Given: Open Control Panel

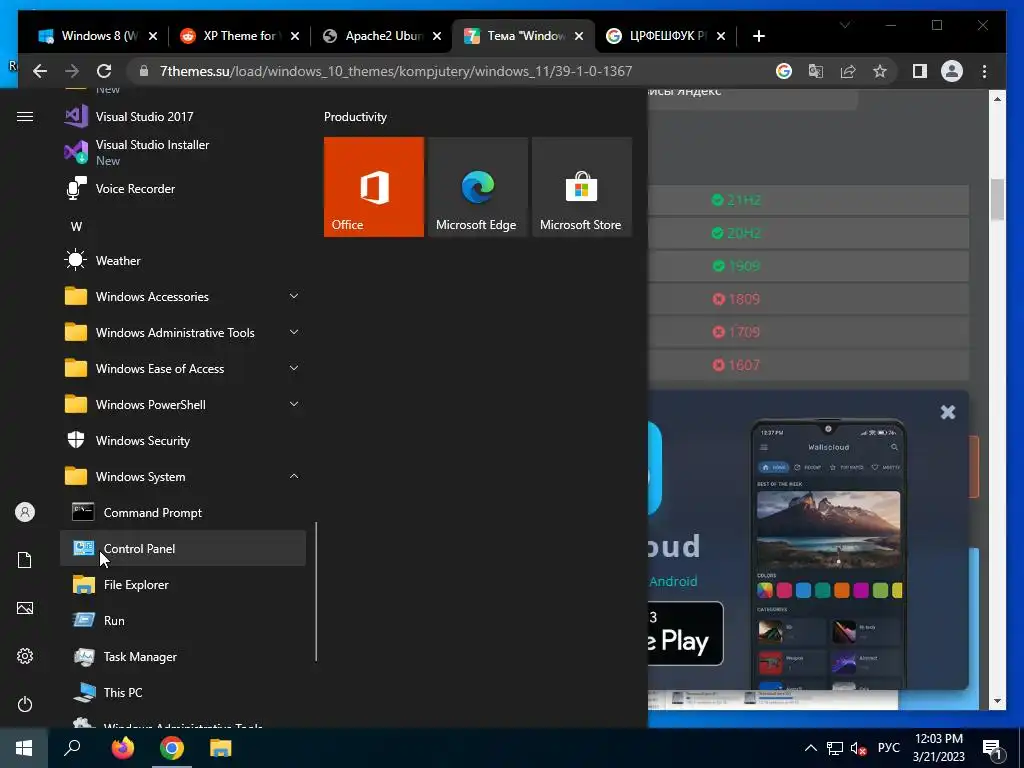Looking at the screenshot, I should pos(183,549).
